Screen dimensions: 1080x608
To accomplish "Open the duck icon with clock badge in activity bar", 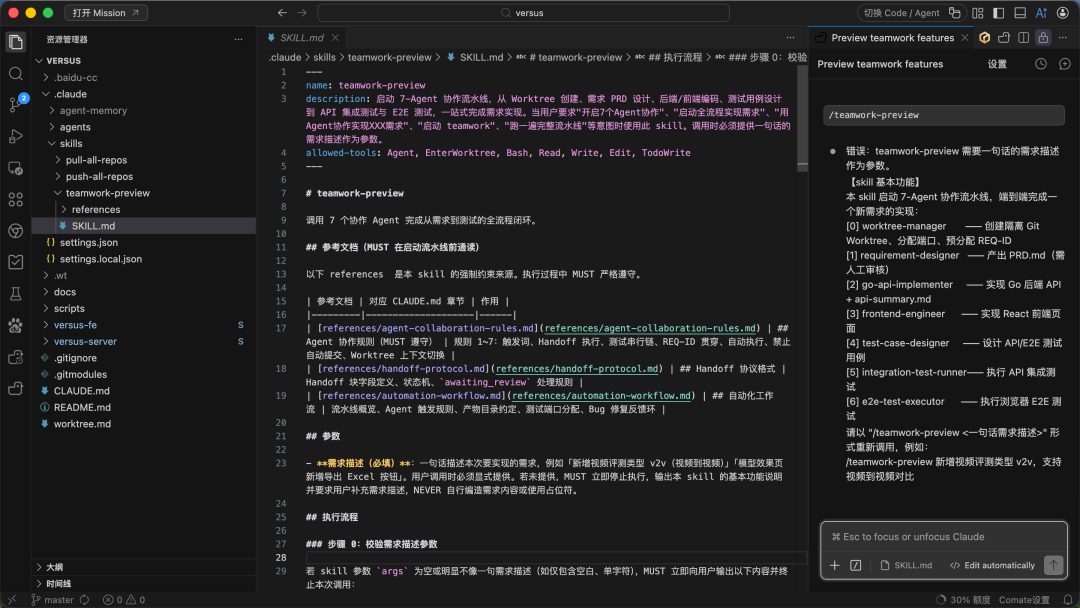I will 15,357.
